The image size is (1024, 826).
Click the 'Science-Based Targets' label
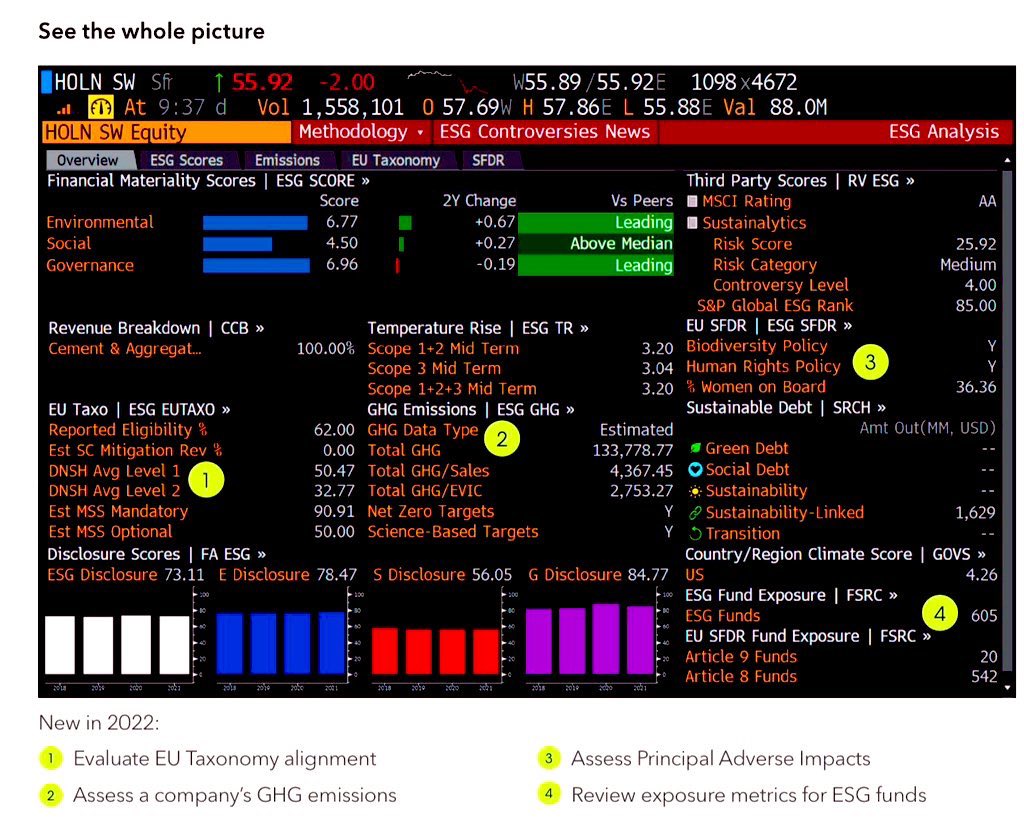(x=453, y=532)
